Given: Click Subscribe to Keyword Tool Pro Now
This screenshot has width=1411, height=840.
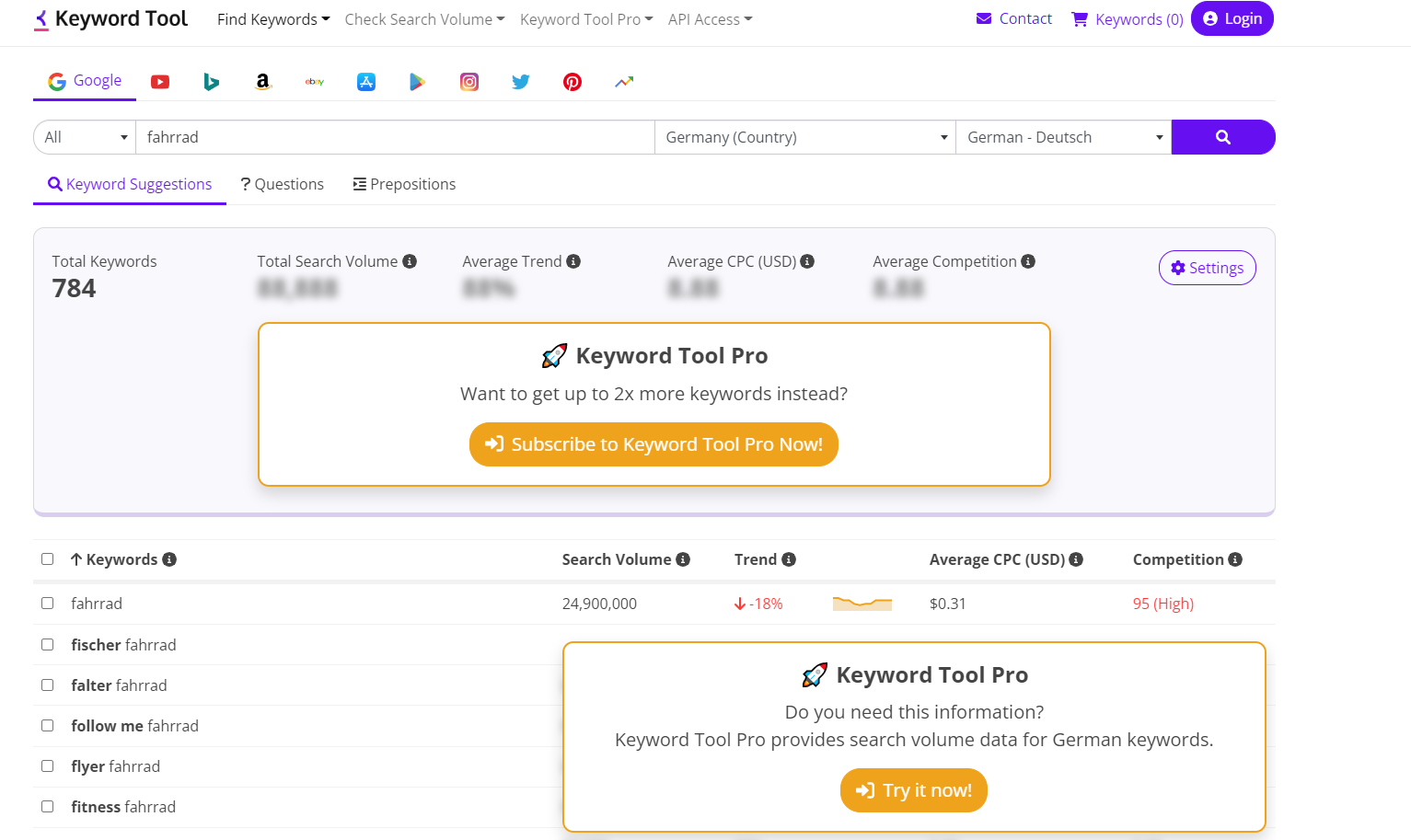Looking at the screenshot, I should coord(653,444).
